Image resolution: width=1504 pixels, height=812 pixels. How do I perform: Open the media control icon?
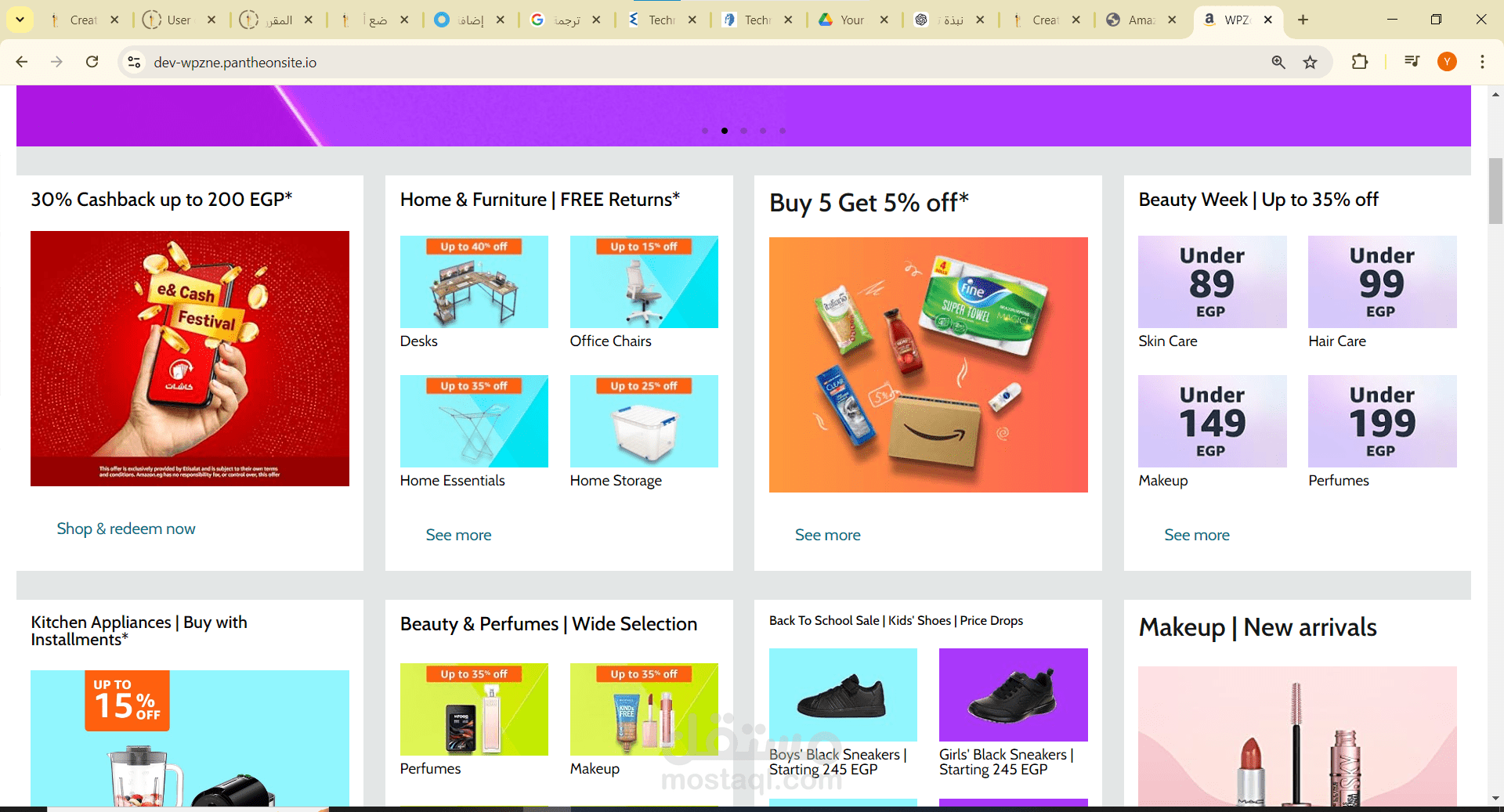pos(1412,62)
